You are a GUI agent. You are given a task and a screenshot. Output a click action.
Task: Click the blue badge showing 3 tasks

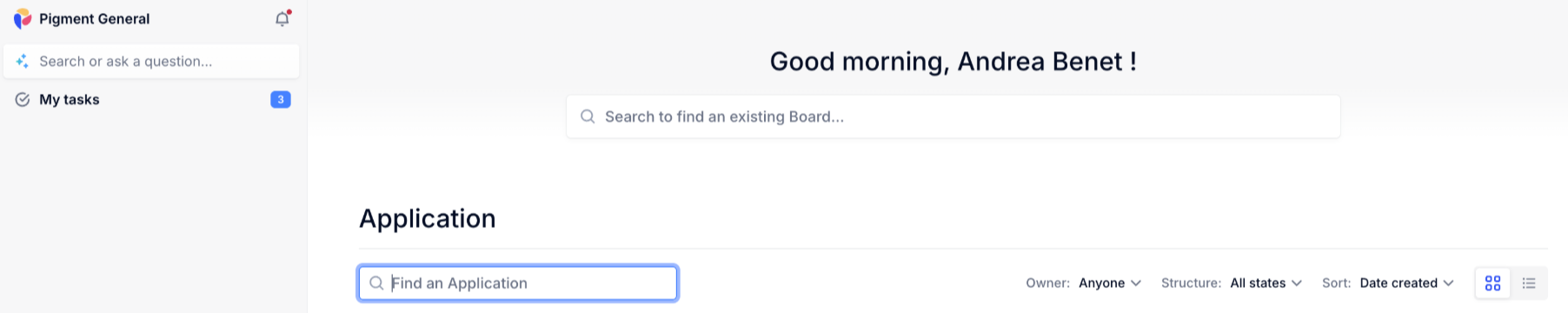pos(281,100)
